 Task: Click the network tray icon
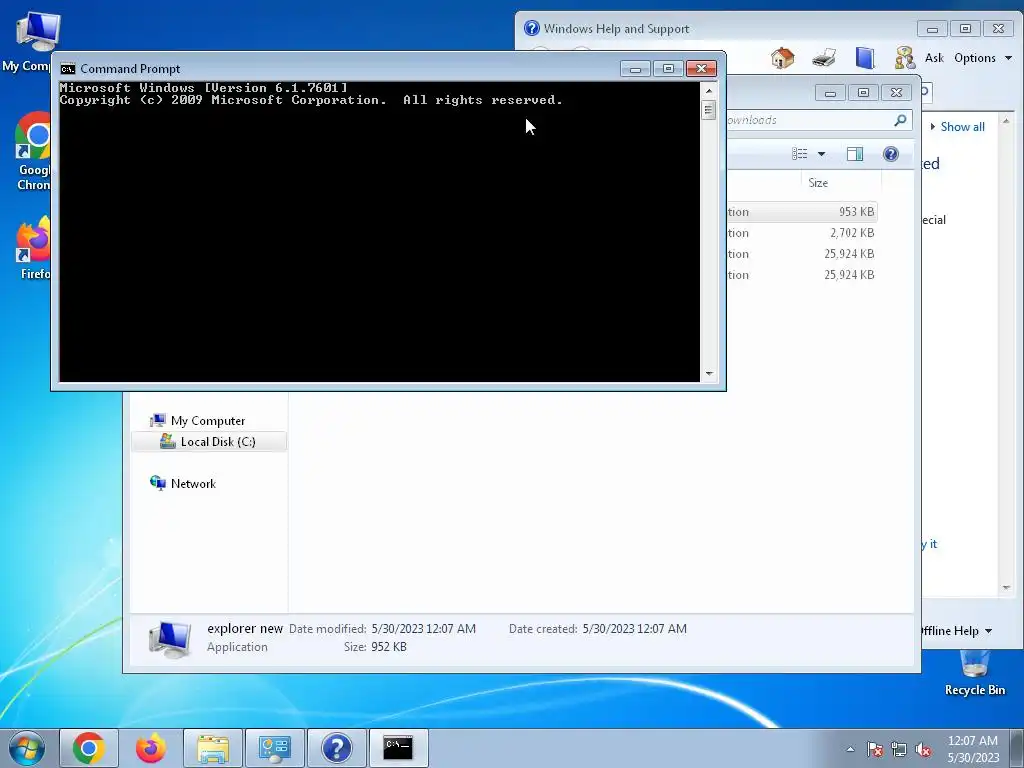tap(899, 749)
